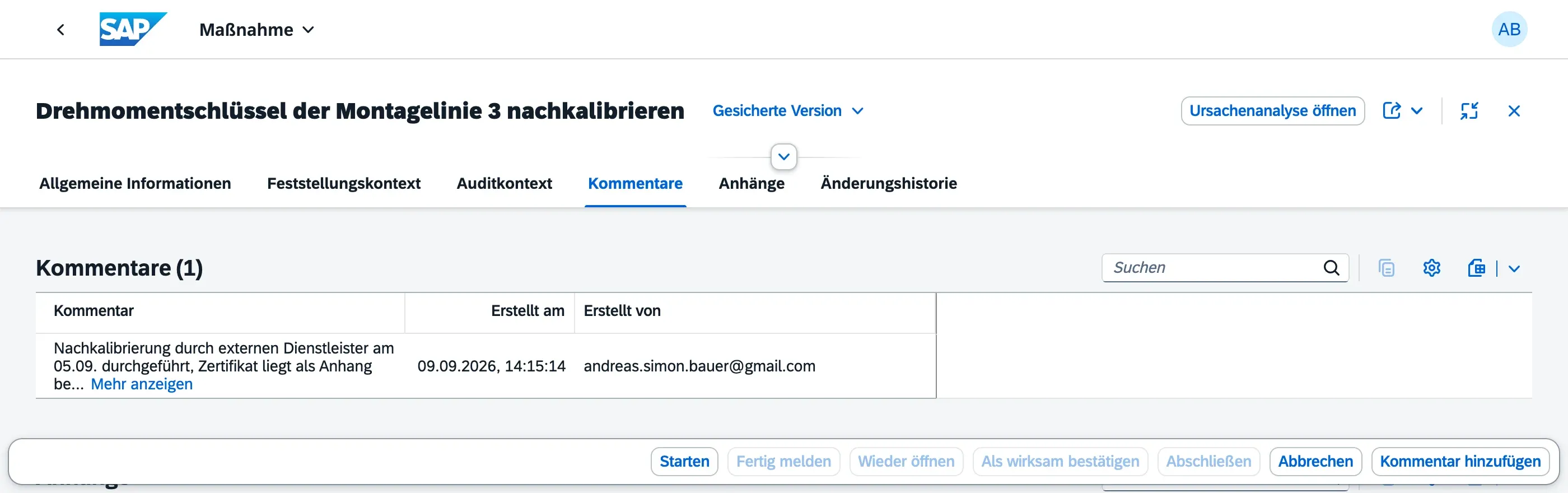1568x493 pixels.
Task: Click the share icon in the header
Action: tap(1392, 111)
